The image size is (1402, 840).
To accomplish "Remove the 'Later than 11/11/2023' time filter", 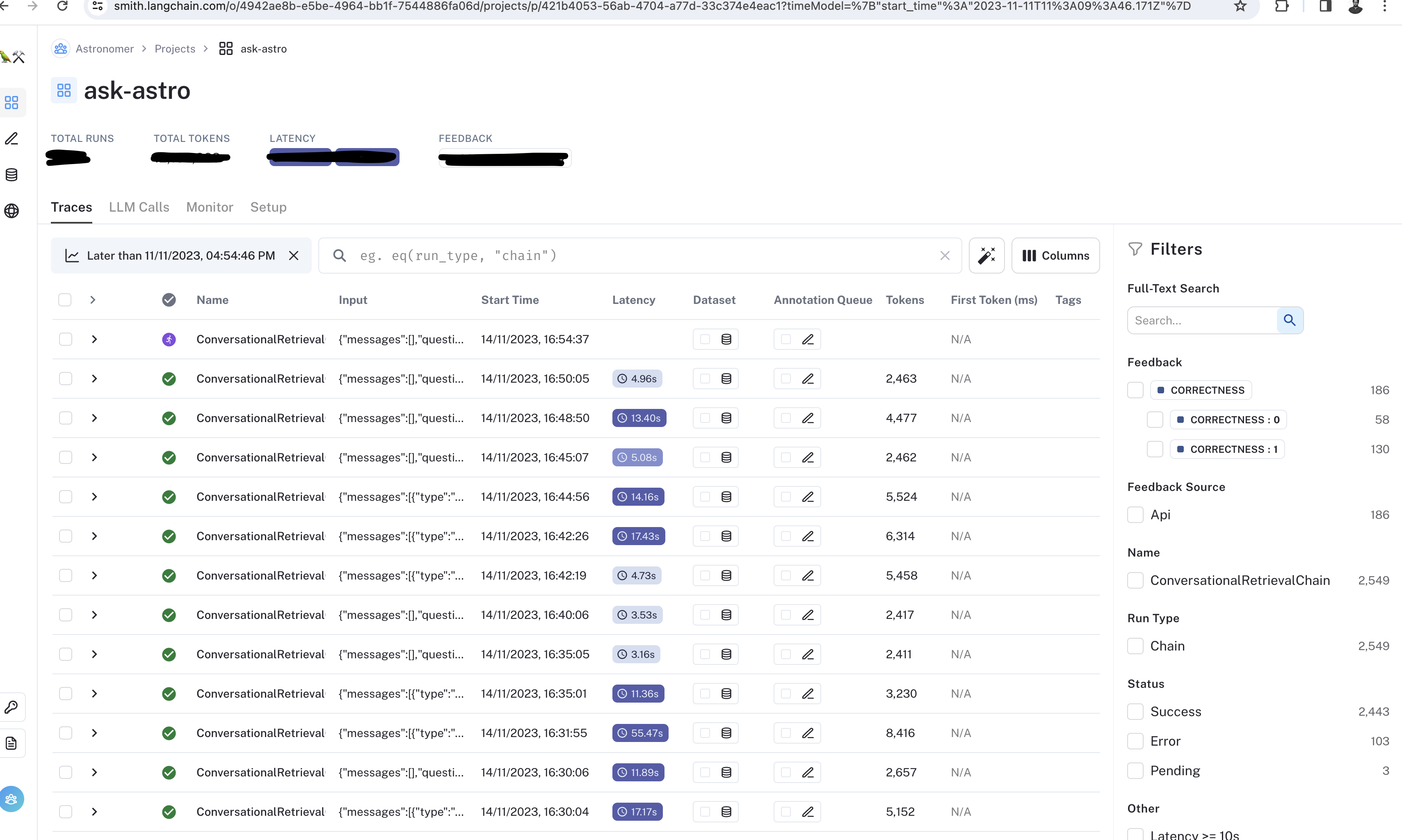I will (x=294, y=256).
